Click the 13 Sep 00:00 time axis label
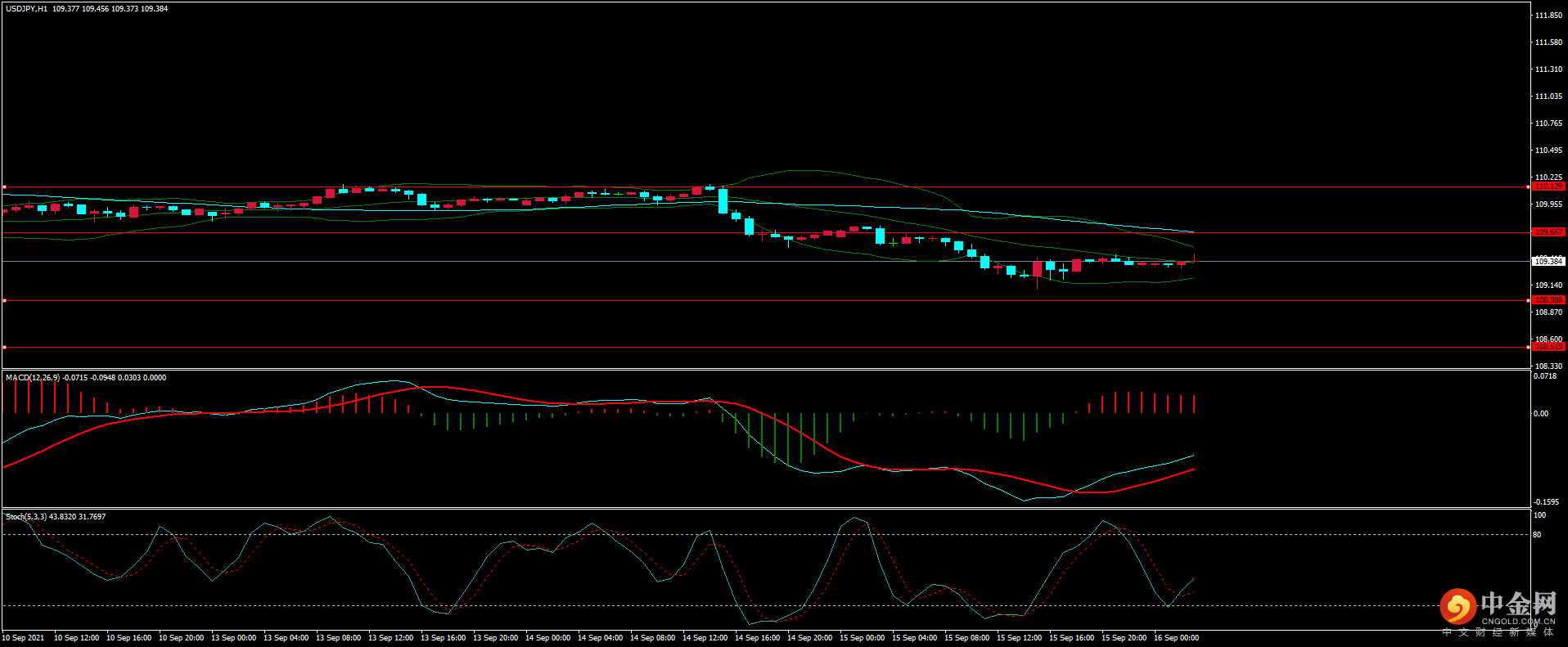Viewport: 1568px width, 647px height. 233,638
